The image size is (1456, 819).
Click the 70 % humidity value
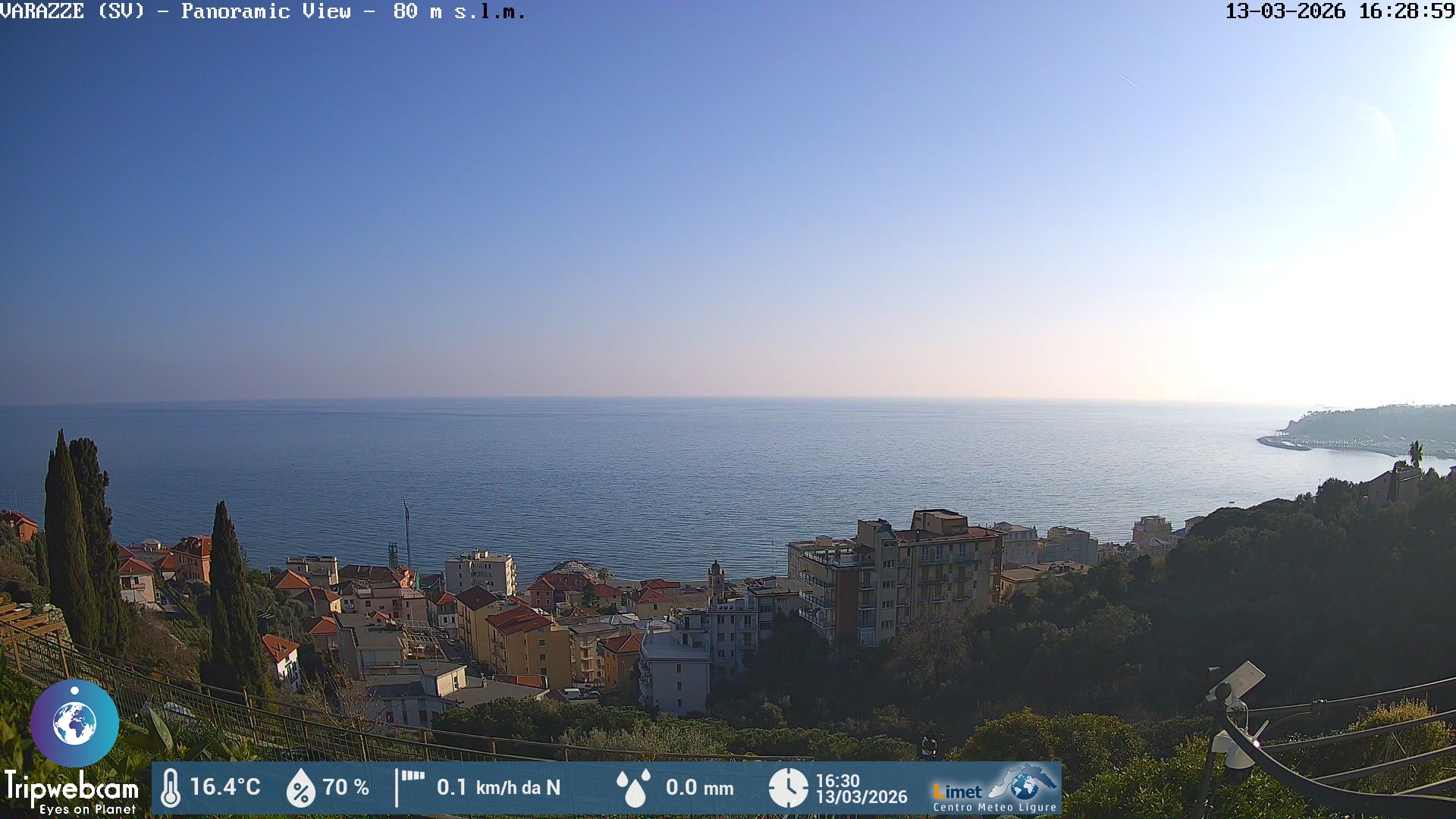[346, 787]
